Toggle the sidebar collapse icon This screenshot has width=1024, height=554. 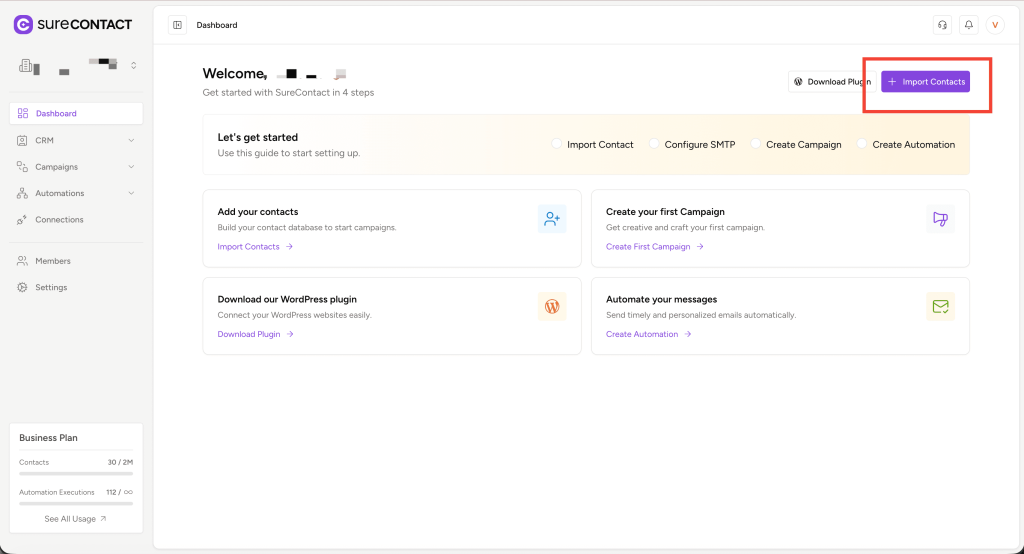177,25
